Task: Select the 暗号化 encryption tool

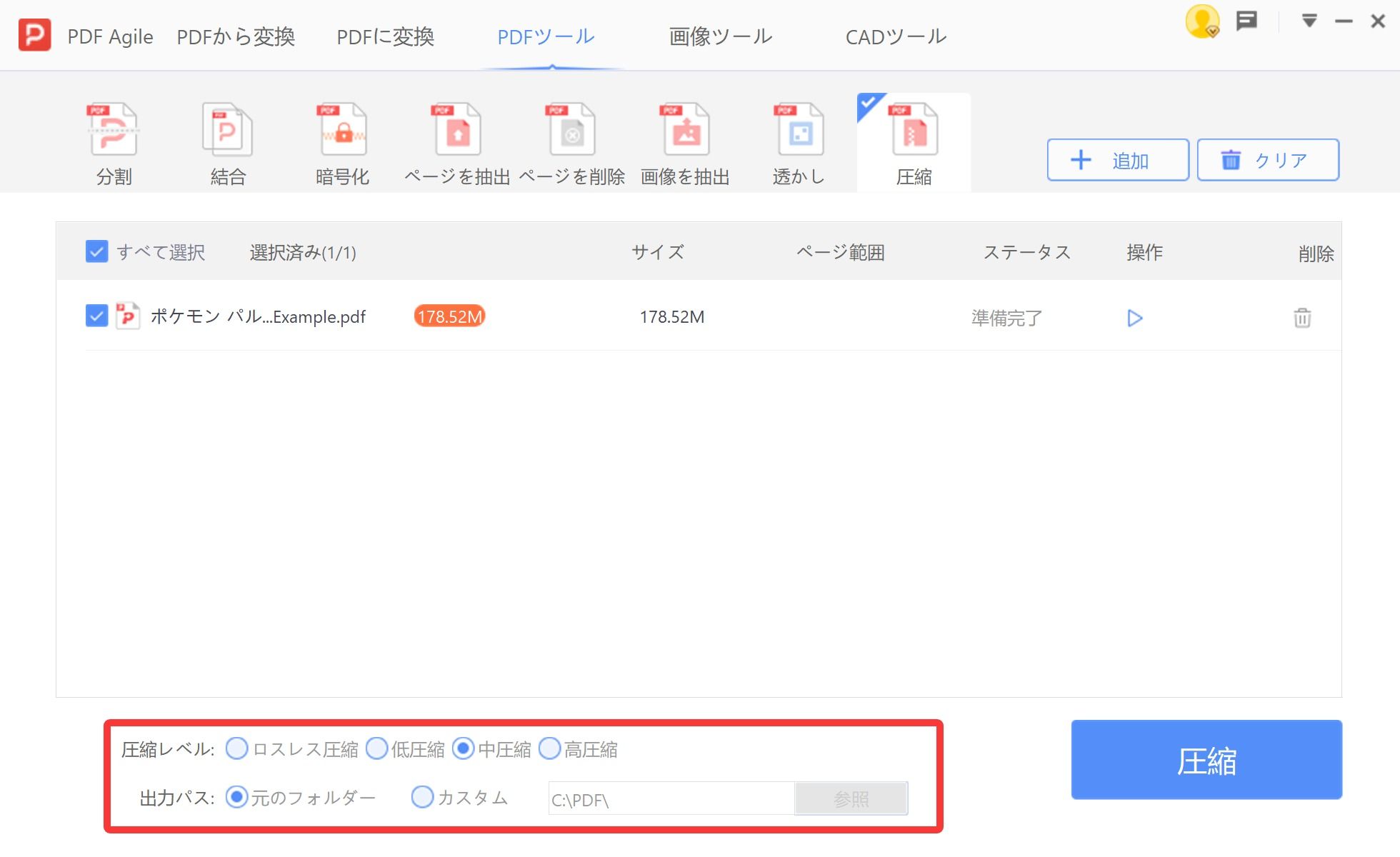Action: [x=341, y=139]
